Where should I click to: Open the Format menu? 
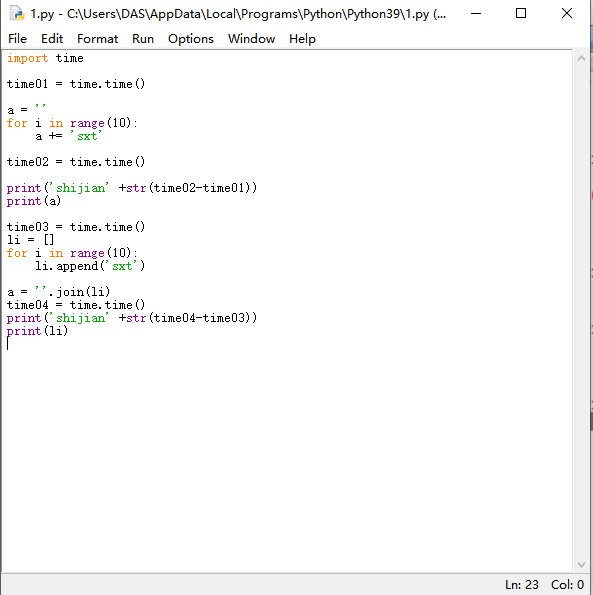(98, 39)
